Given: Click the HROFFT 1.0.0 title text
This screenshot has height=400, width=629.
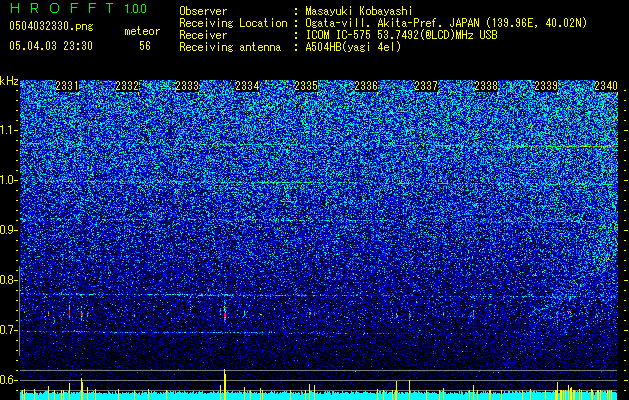Looking at the screenshot, I should point(78,8).
